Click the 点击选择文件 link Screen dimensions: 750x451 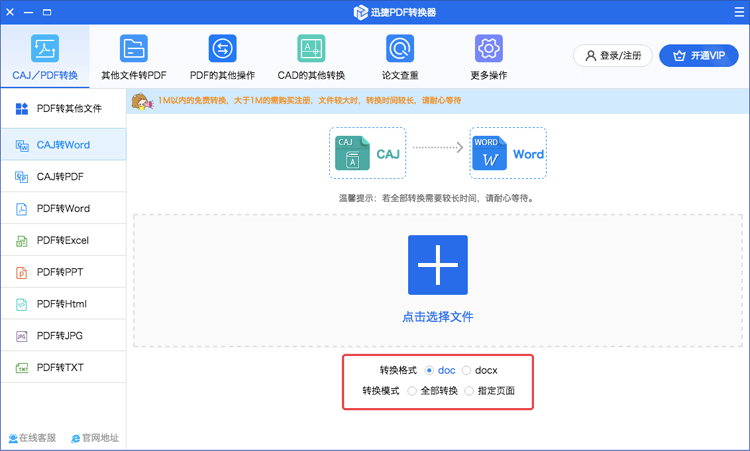438,317
